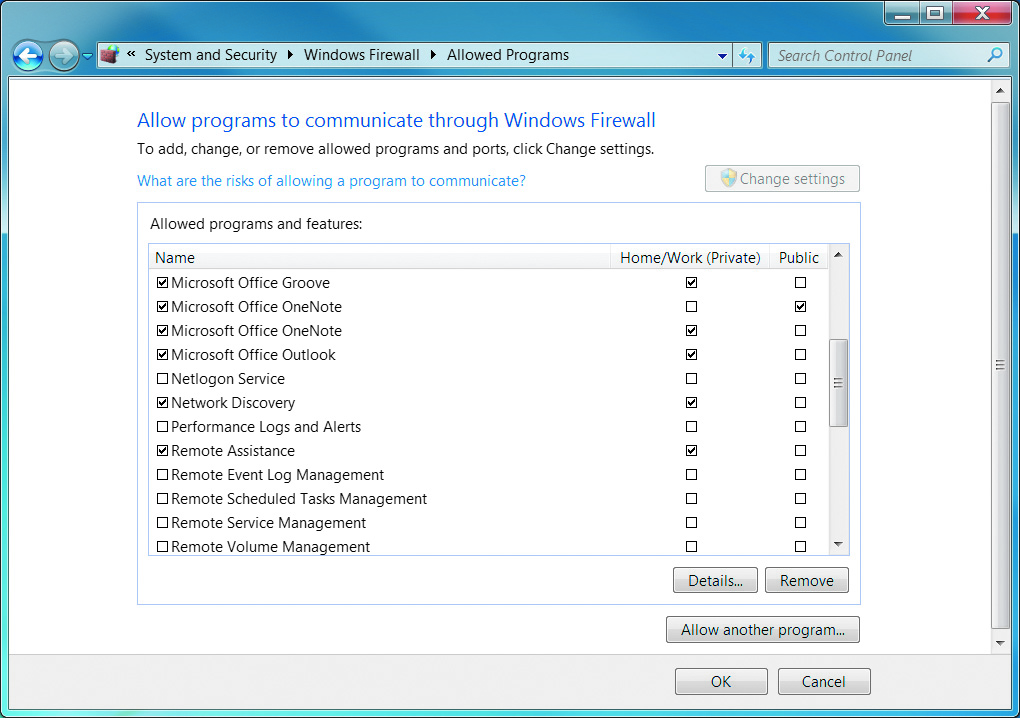
Task: Enable Performance Logs and Alerts checkbox
Action: (163, 427)
